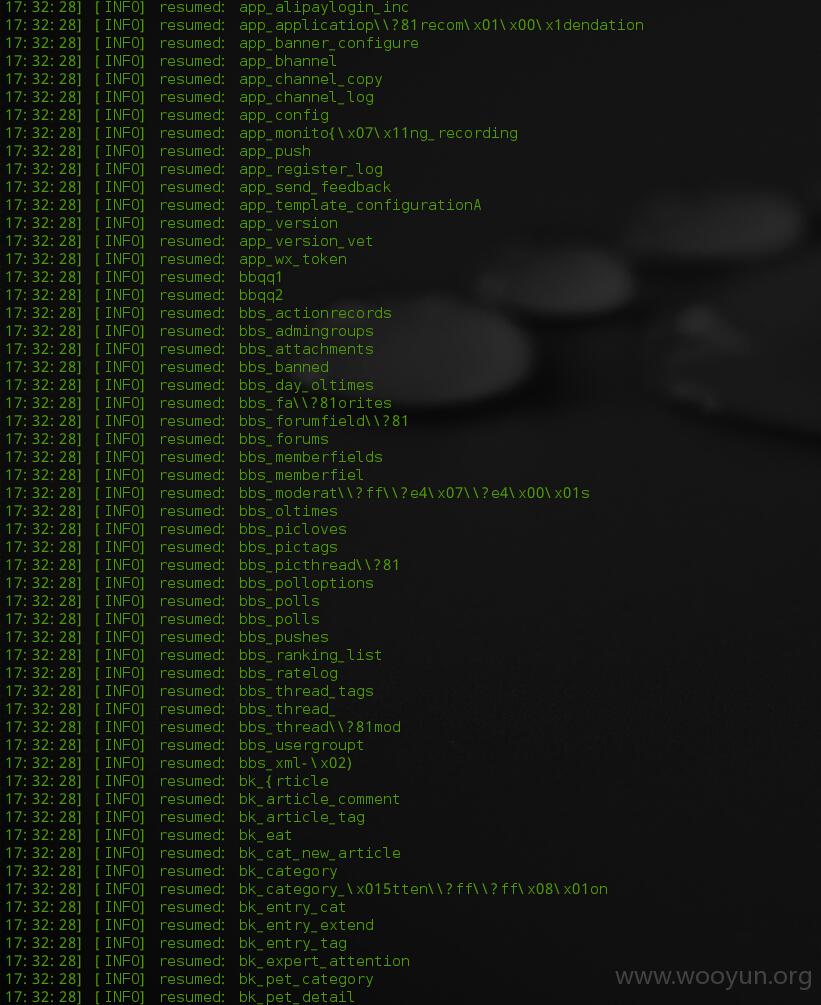
Task: Click the bbqq1 entry
Action: click(x=261, y=278)
